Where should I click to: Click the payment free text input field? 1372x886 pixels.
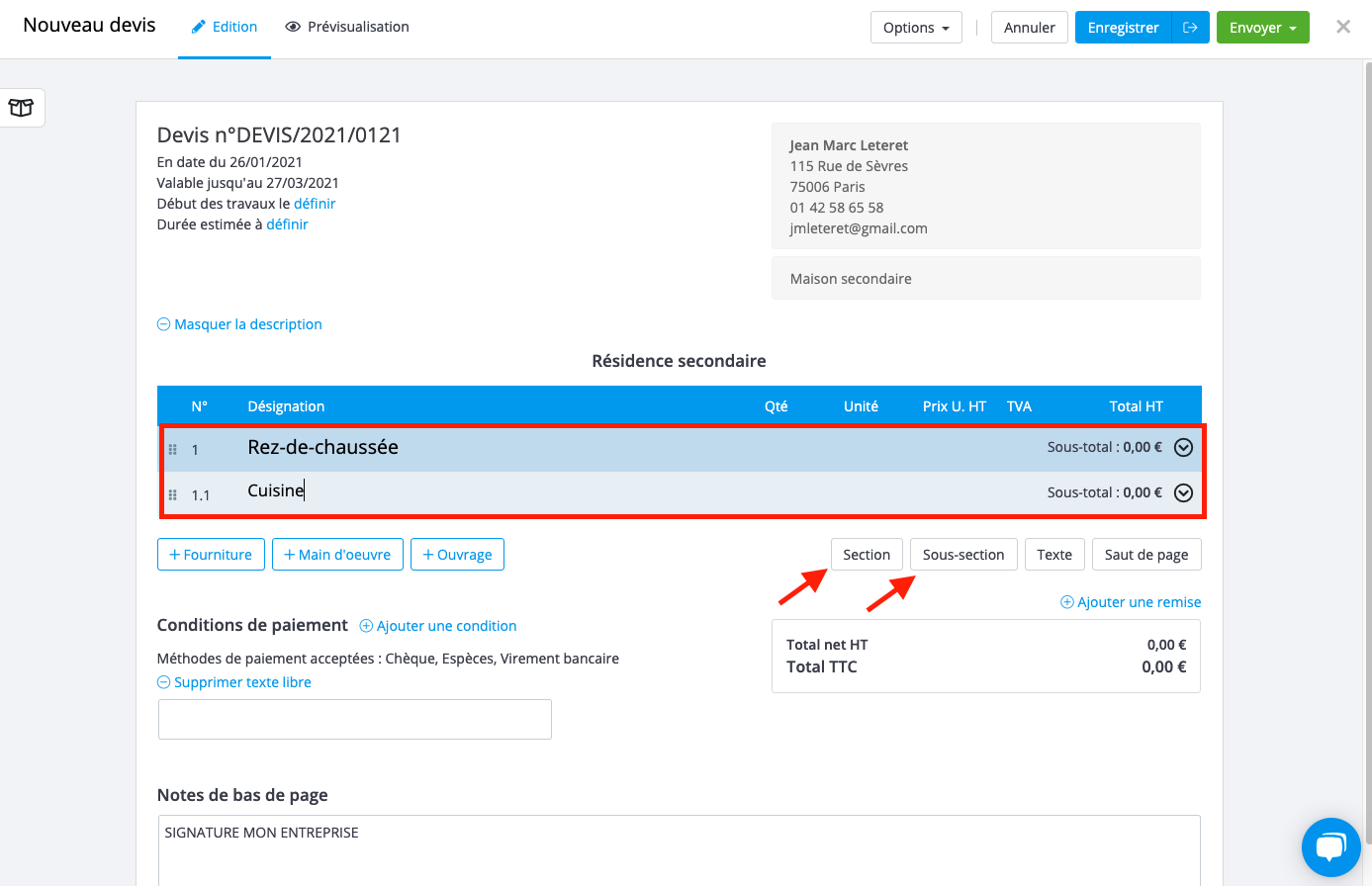[x=355, y=719]
